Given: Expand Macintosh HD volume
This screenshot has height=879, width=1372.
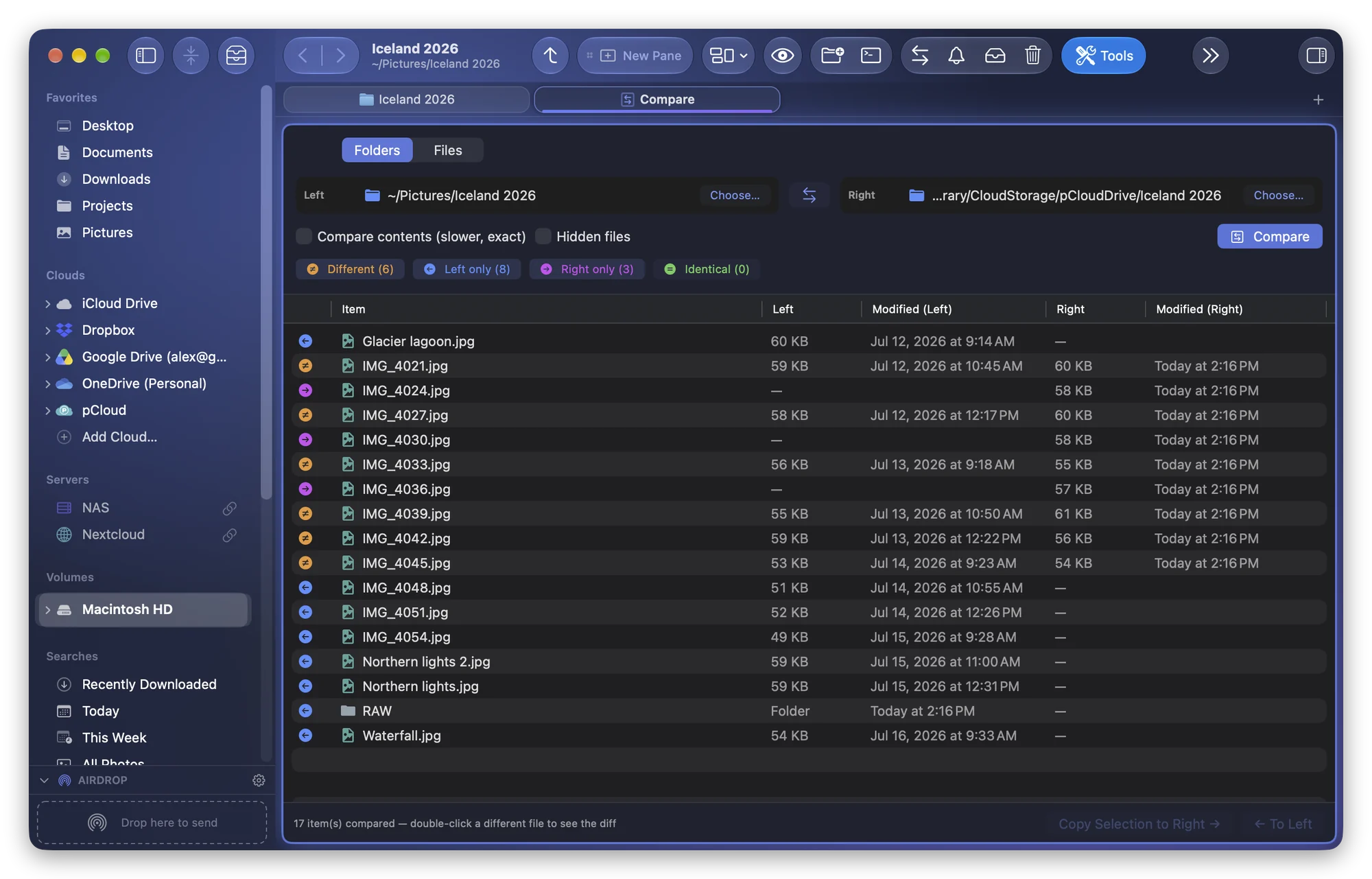Looking at the screenshot, I should [x=48, y=610].
